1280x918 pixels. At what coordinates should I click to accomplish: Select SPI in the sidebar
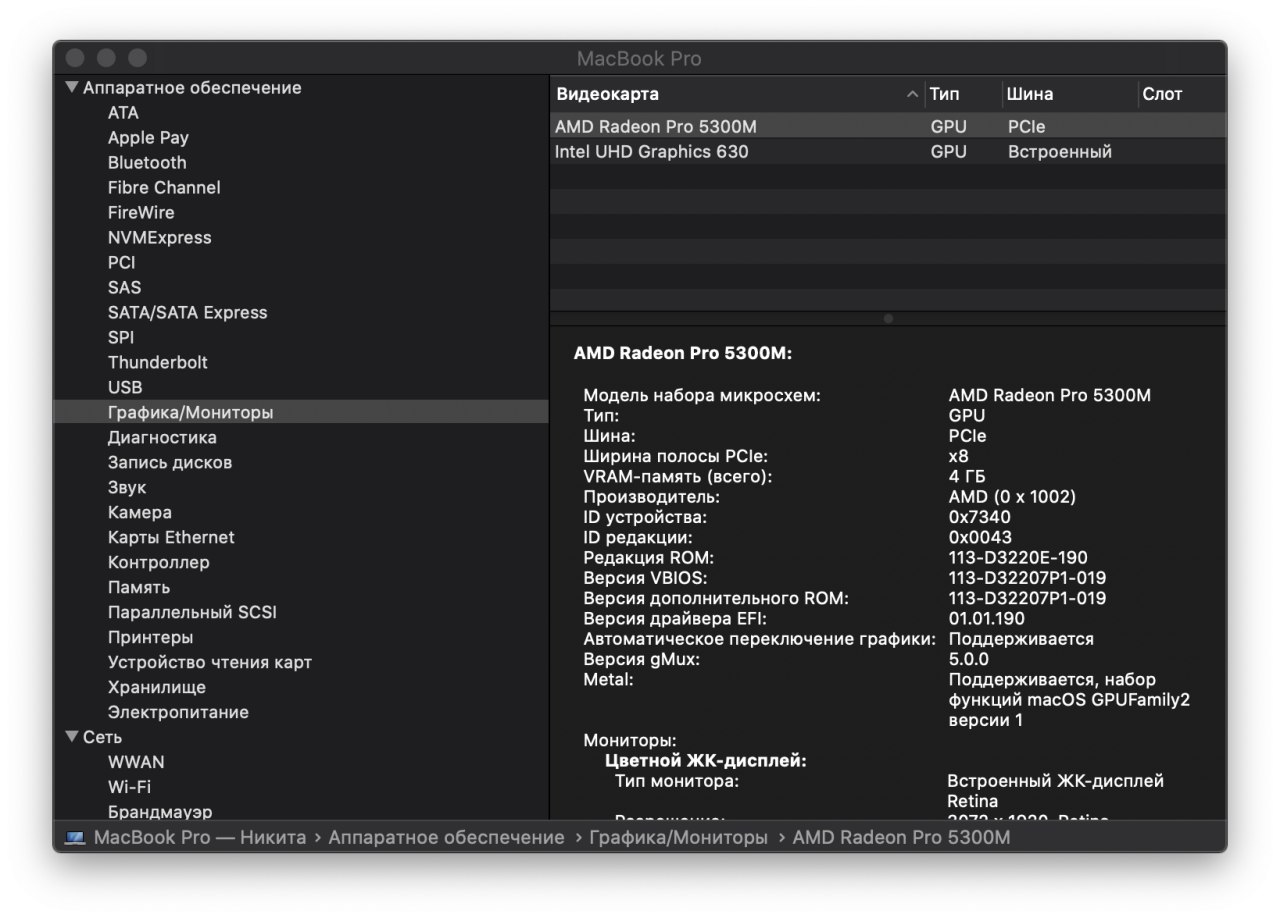[x=120, y=337]
